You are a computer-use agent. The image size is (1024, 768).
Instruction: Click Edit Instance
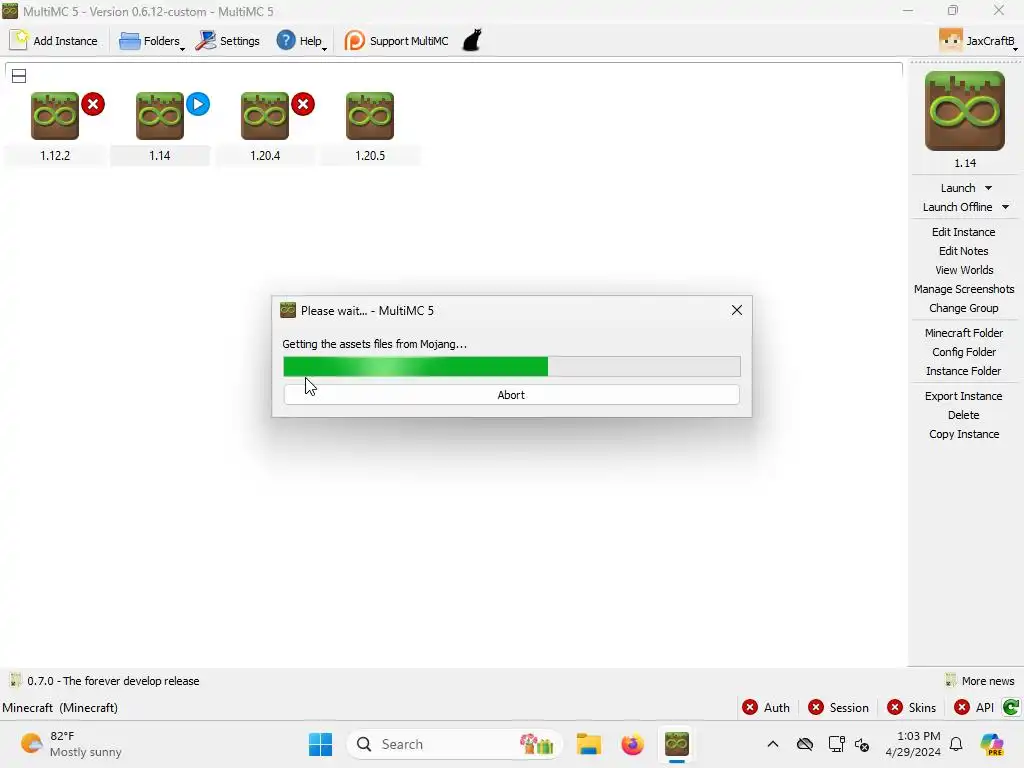click(x=963, y=232)
